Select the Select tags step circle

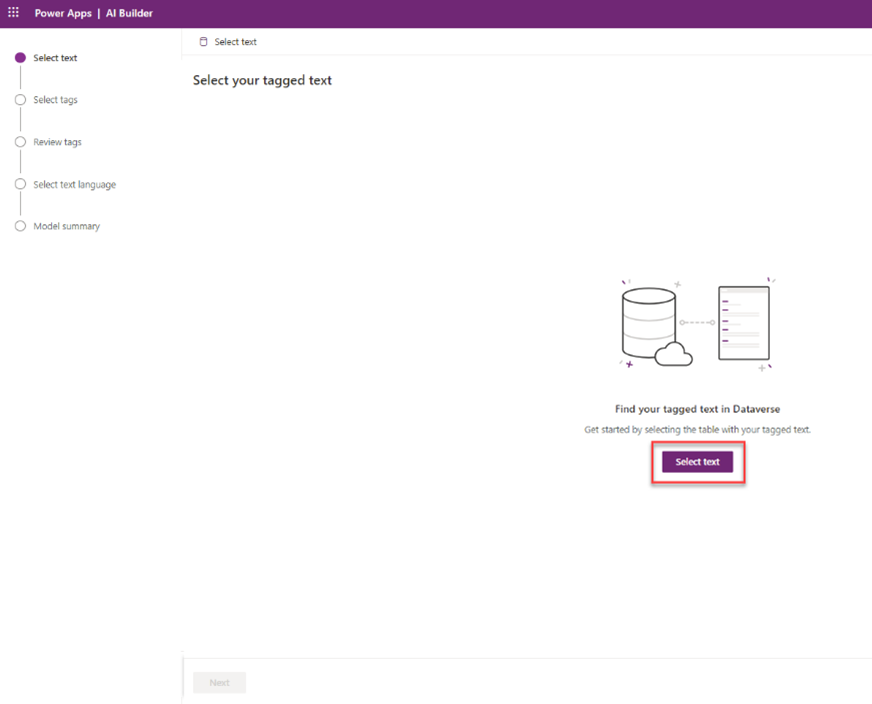point(20,99)
